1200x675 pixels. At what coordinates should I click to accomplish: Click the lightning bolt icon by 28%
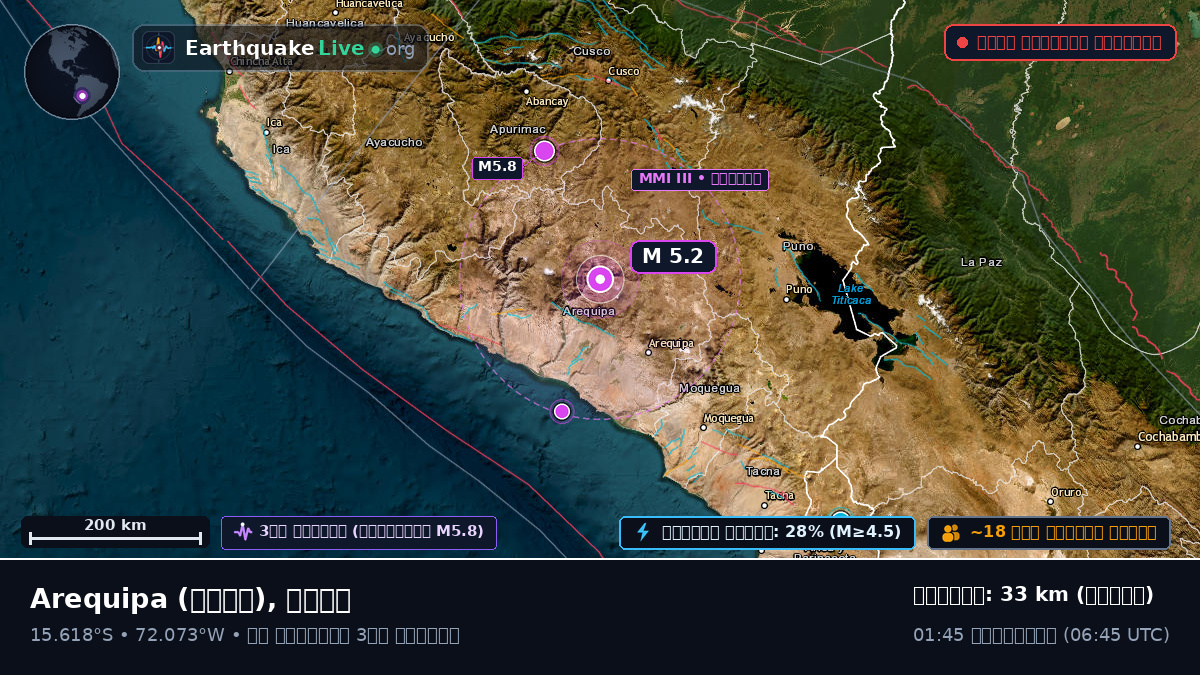coord(643,532)
